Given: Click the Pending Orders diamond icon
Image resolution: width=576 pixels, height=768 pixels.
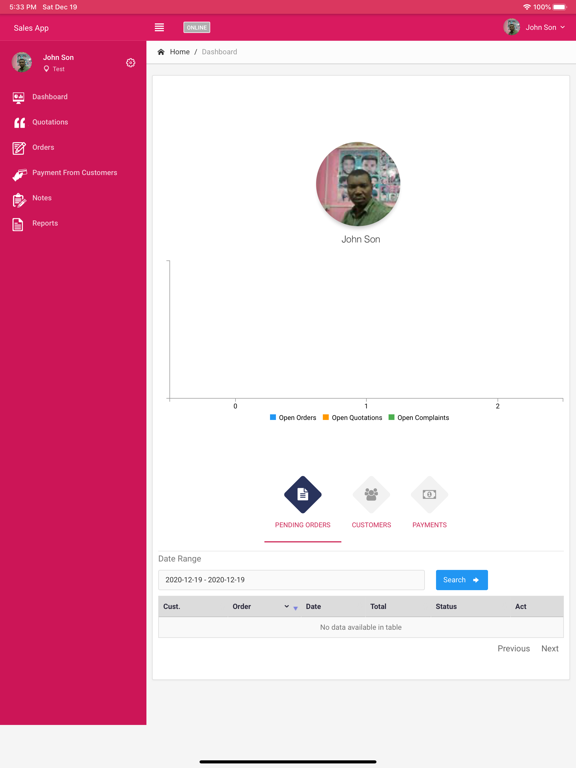Looking at the screenshot, I should pos(303,495).
